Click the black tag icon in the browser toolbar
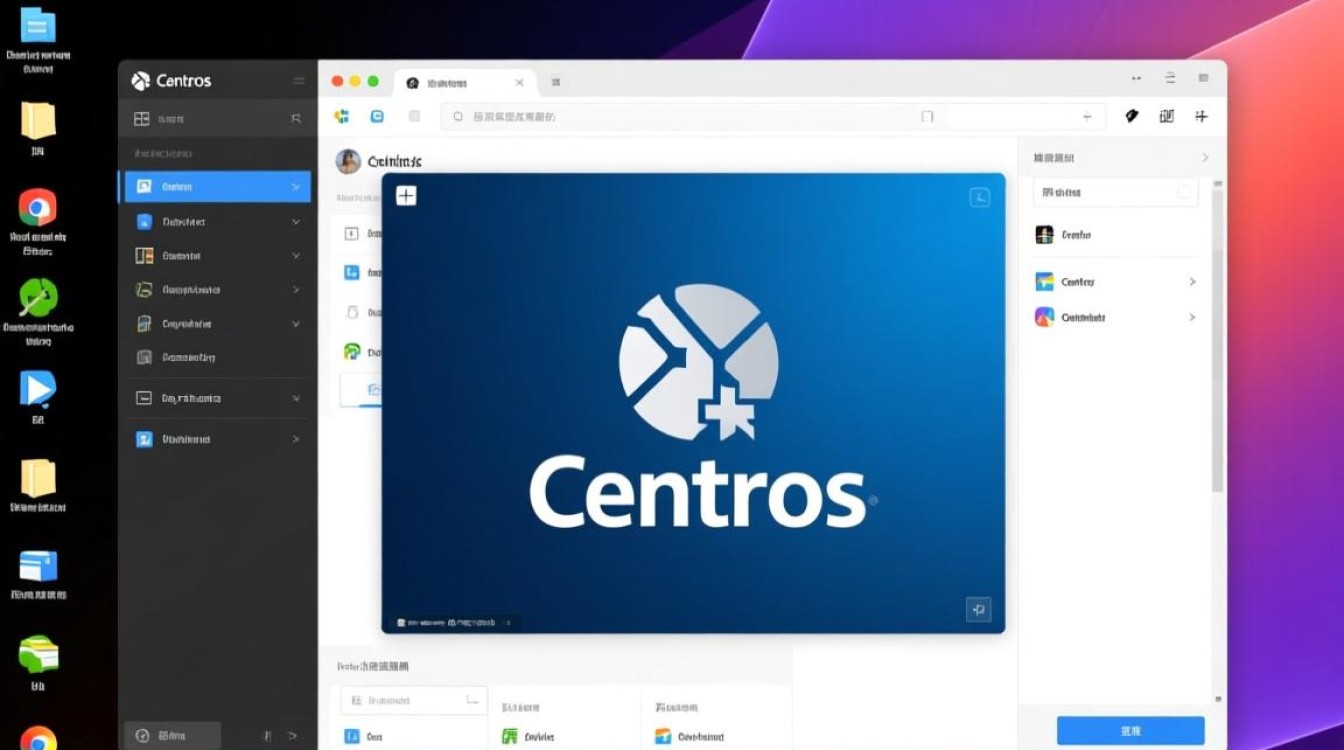The height and width of the screenshot is (750, 1344). tap(1132, 116)
